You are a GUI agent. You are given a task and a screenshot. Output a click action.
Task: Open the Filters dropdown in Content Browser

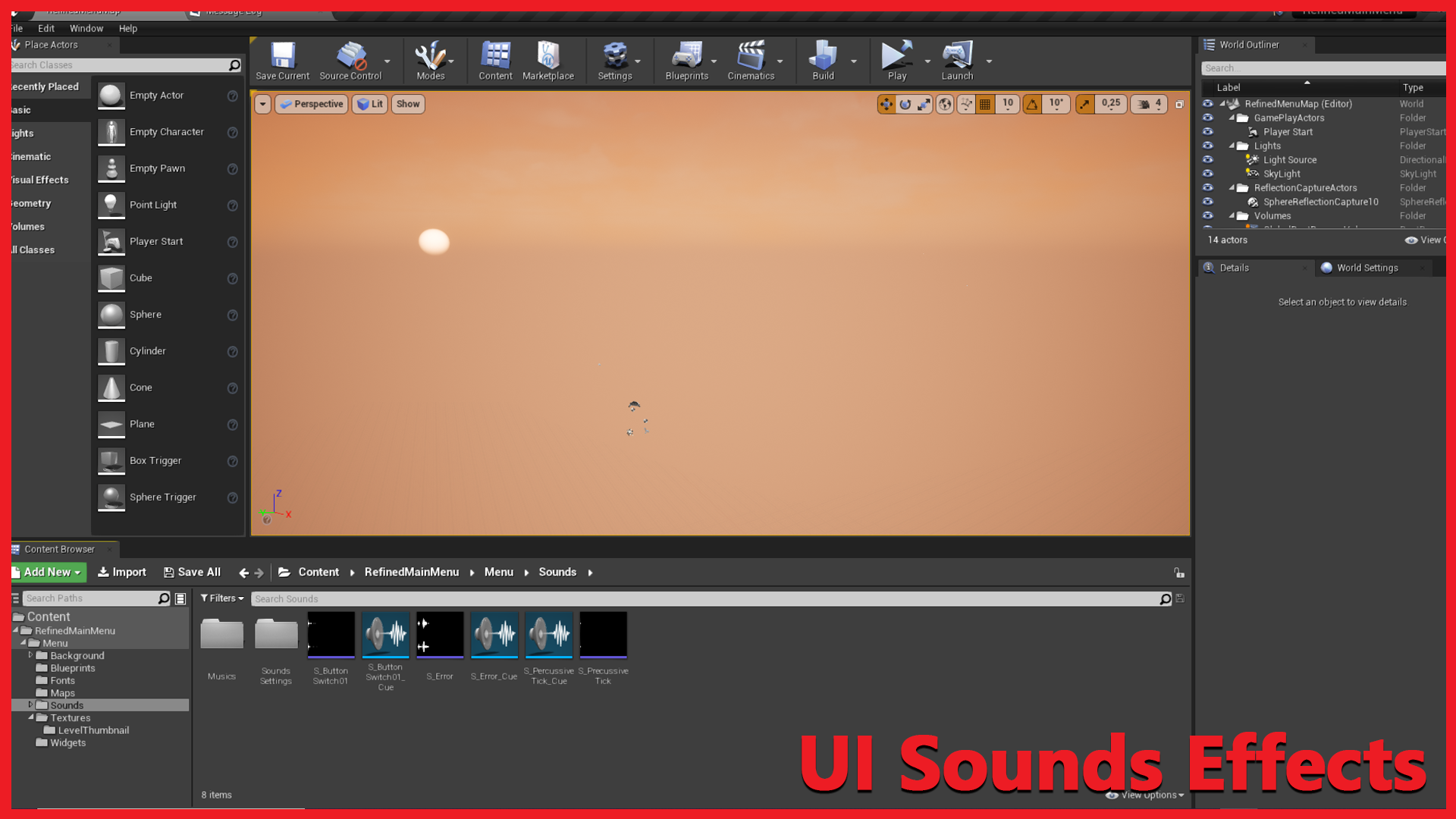pos(221,598)
